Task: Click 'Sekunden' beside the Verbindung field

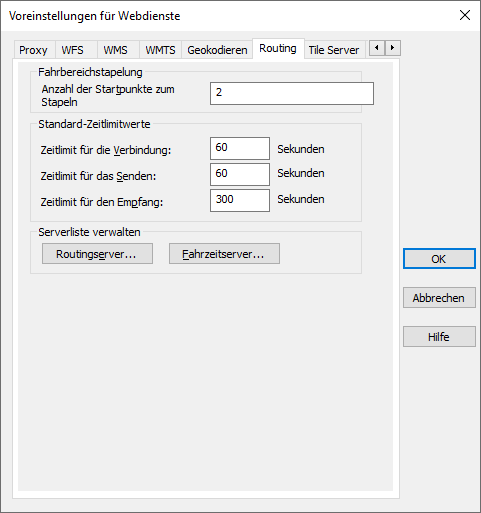Action: 301,149
